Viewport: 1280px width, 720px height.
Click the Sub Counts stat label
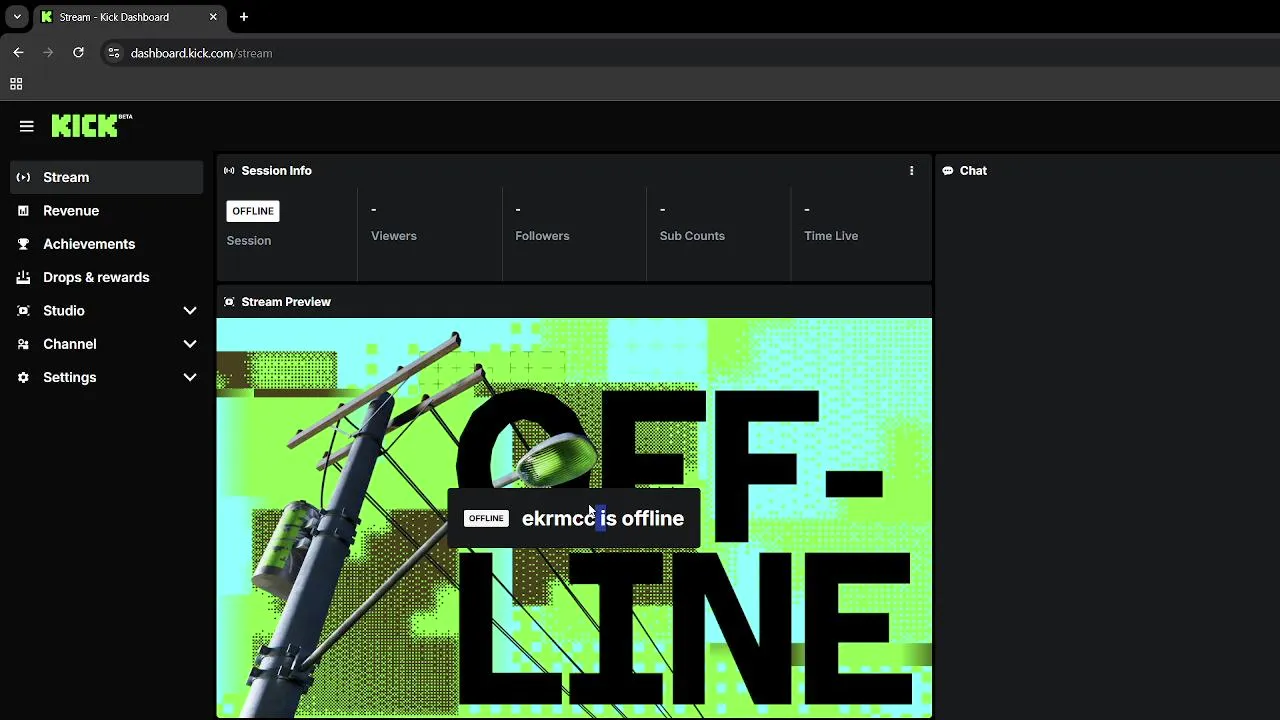pyautogui.click(x=692, y=236)
